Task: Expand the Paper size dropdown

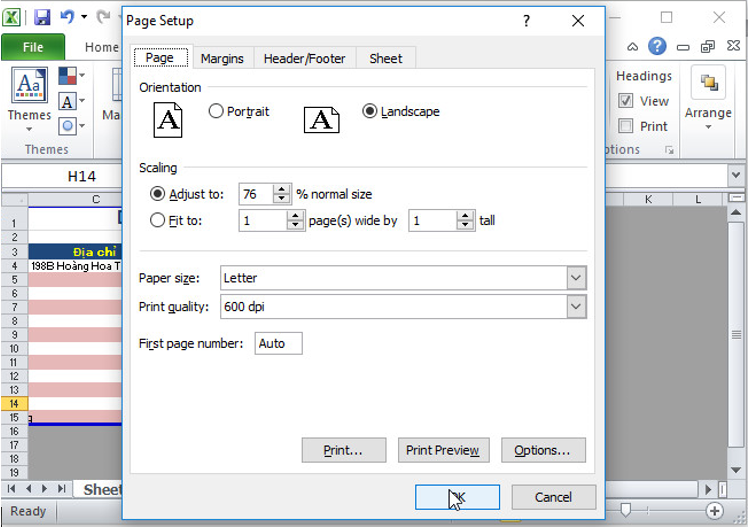Action: point(576,277)
